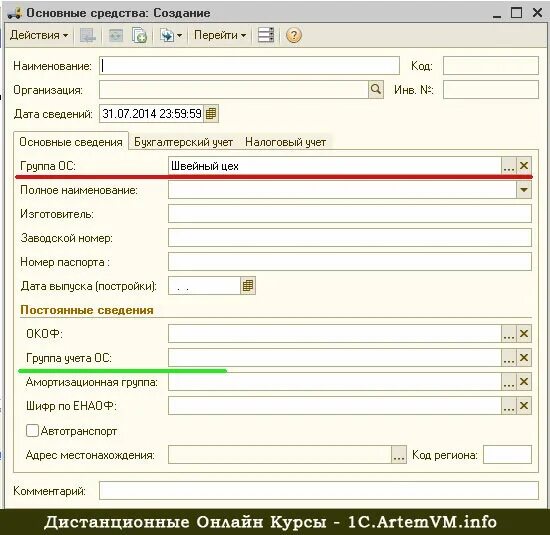Open the Действия menu
Image resolution: width=550 pixels, height=535 pixels.
(39, 35)
